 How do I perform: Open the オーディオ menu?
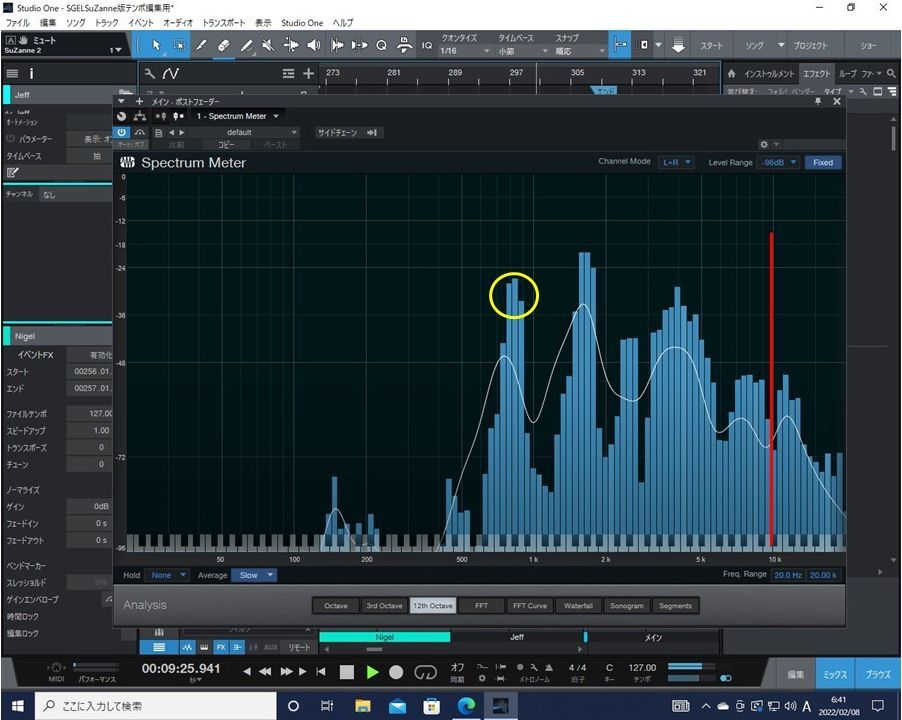click(x=178, y=23)
